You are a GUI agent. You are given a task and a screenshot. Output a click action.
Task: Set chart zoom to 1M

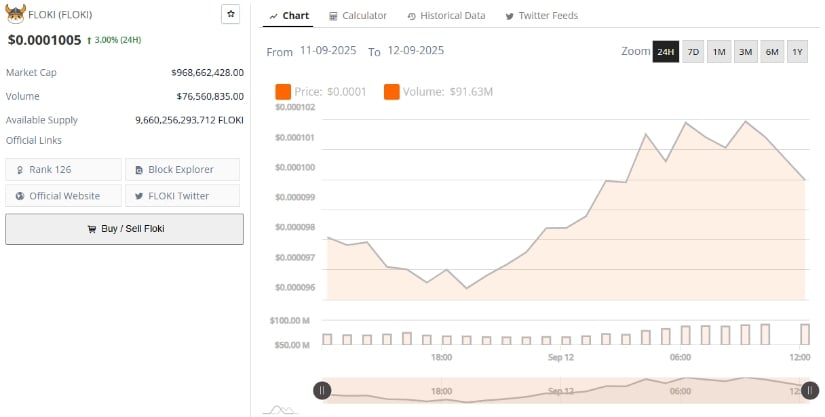[x=719, y=52]
